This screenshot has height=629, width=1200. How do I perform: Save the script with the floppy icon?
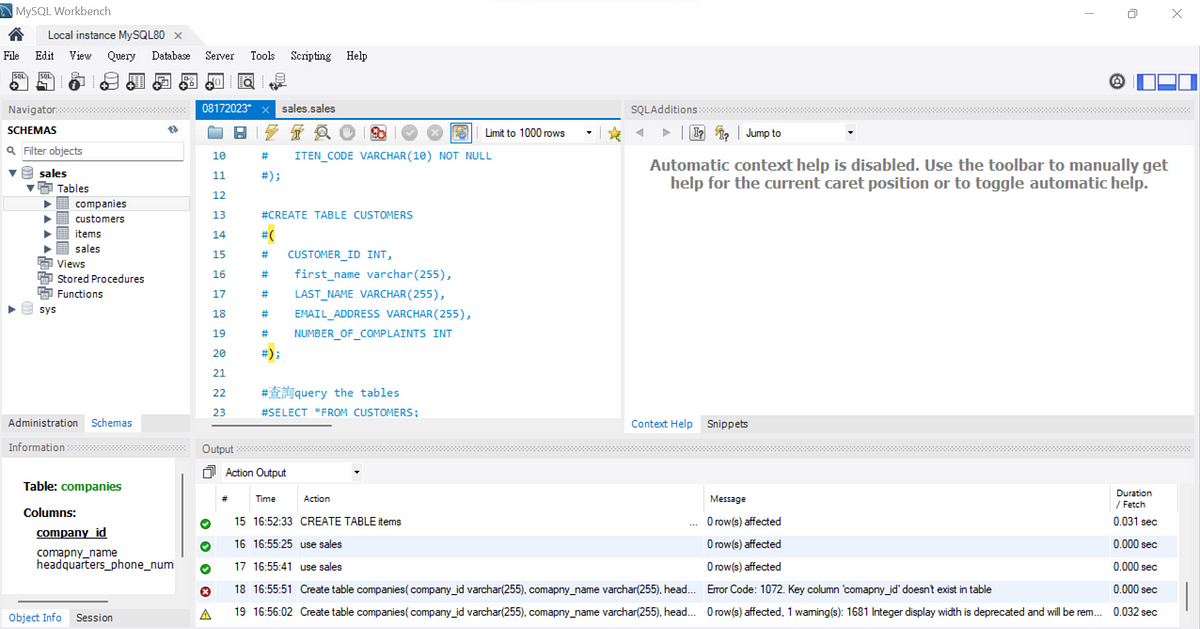(x=240, y=133)
